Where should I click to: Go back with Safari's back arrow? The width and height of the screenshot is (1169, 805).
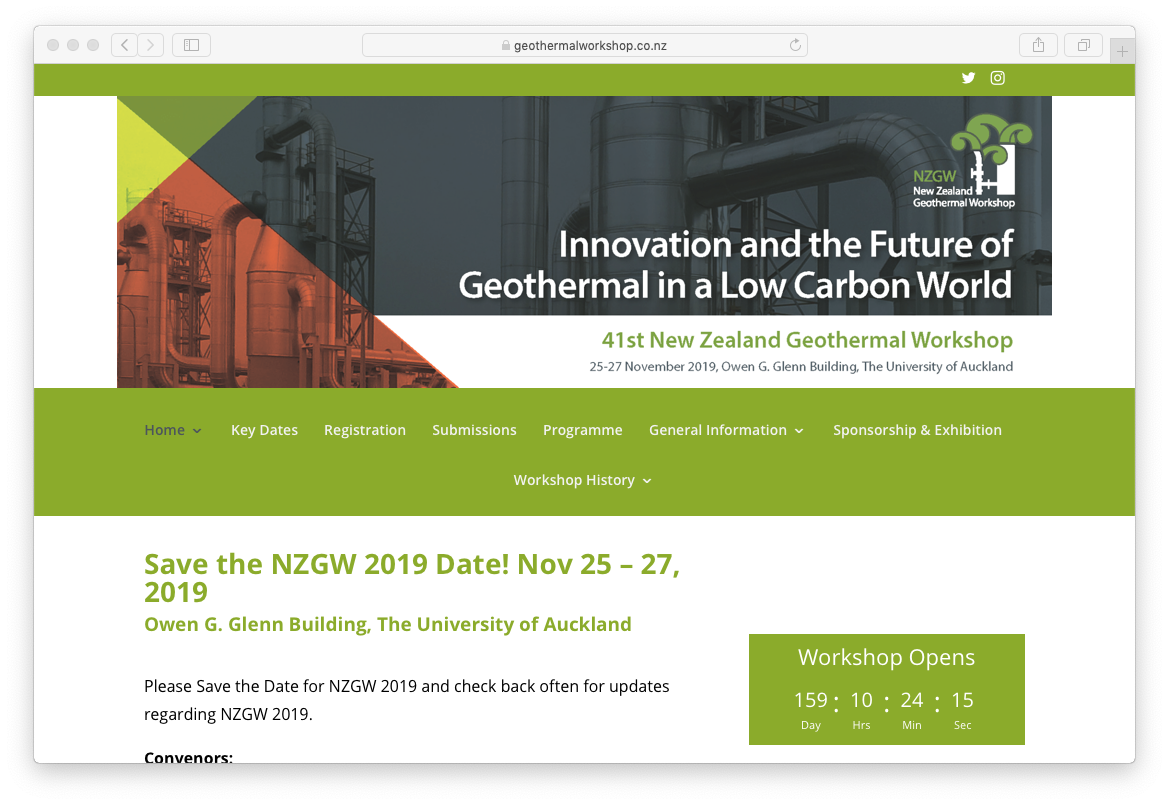tap(125, 45)
